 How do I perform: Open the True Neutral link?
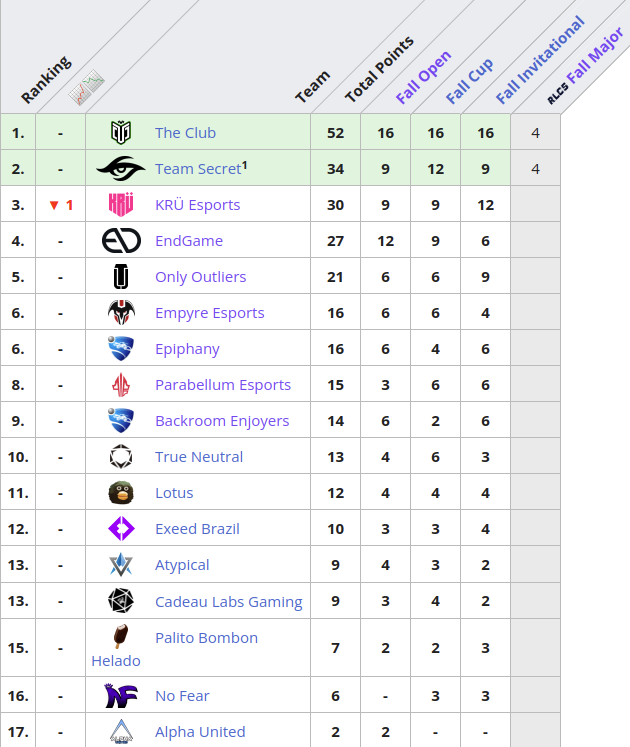pyautogui.click(x=199, y=457)
